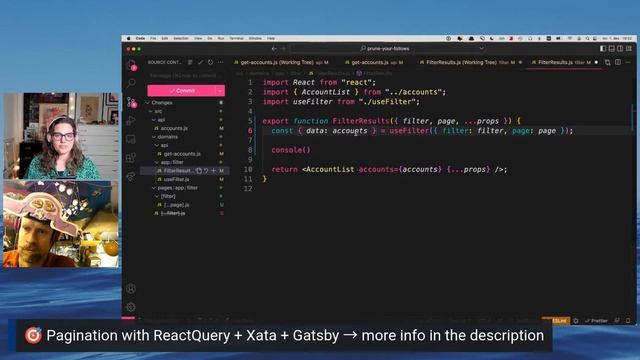
Task: Discard changes on FilterResults row
Action: pyautogui.click(x=206, y=171)
